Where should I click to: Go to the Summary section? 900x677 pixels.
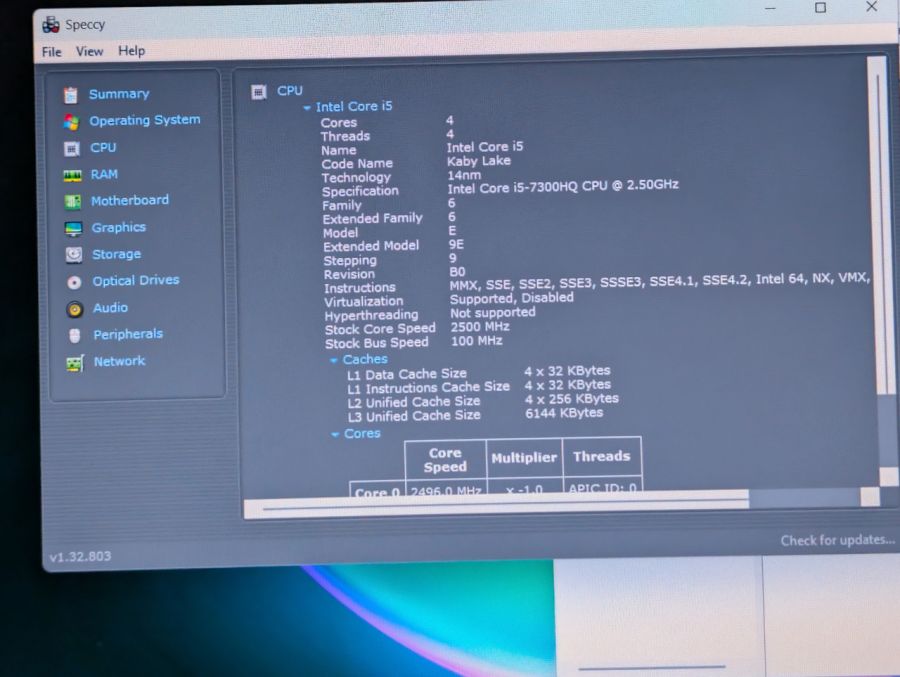[119, 94]
